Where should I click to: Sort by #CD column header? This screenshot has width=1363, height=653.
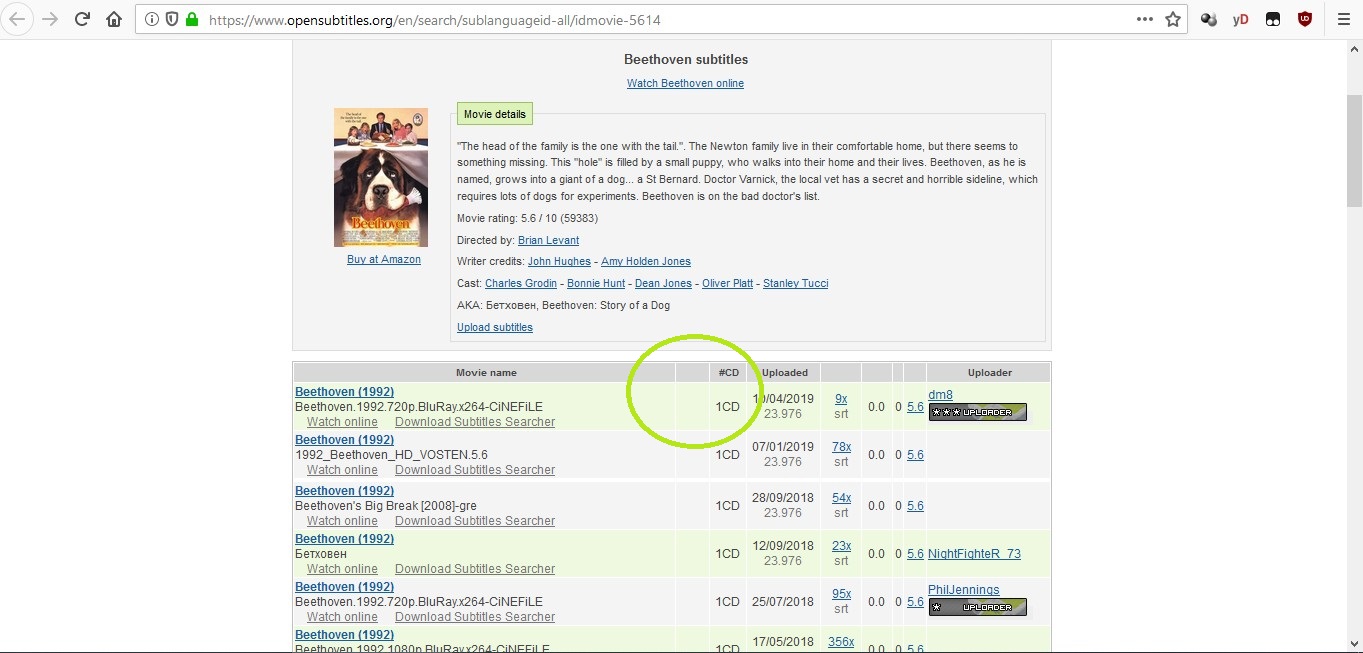(729, 372)
